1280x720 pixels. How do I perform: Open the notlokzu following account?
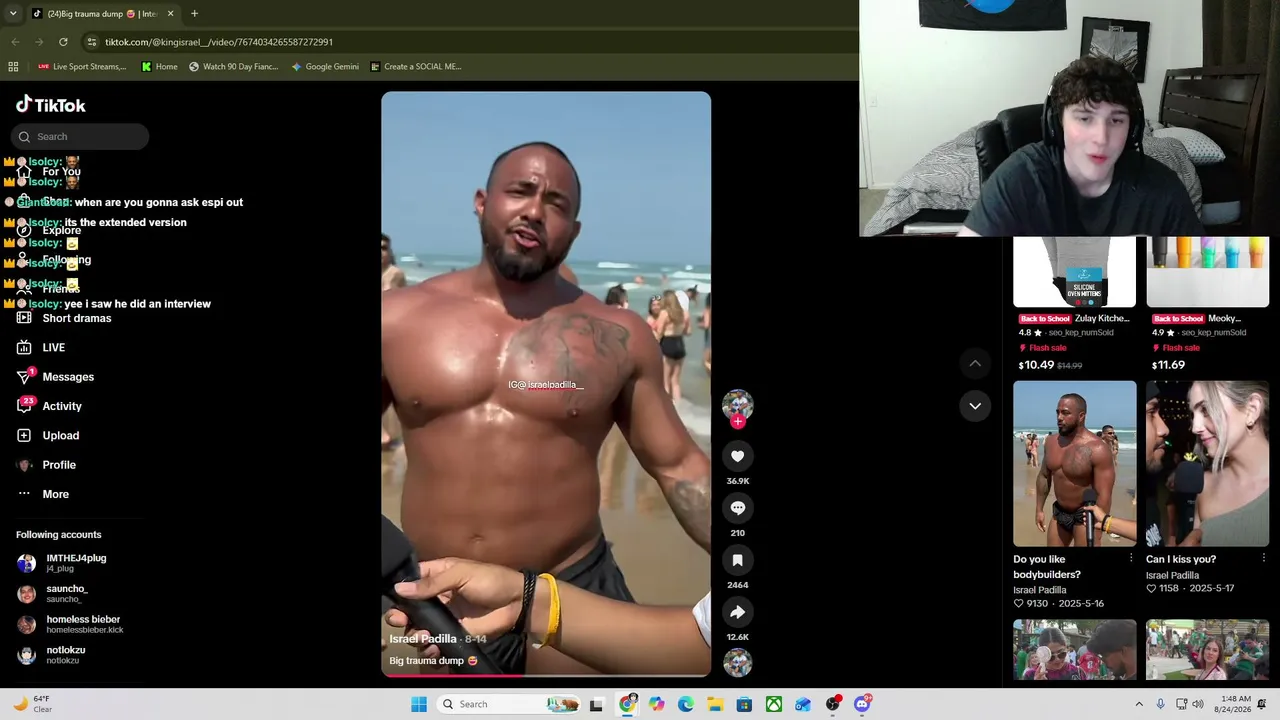51,655
